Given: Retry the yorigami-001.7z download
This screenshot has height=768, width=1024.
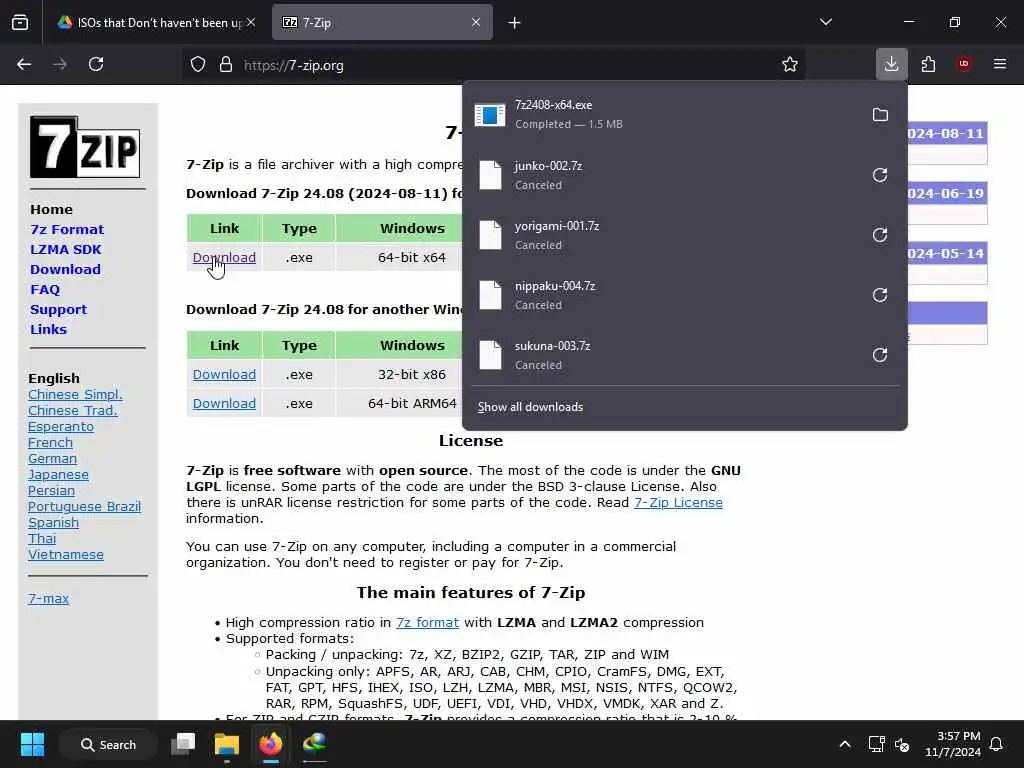Looking at the screenshot, I should pos(880,235).
